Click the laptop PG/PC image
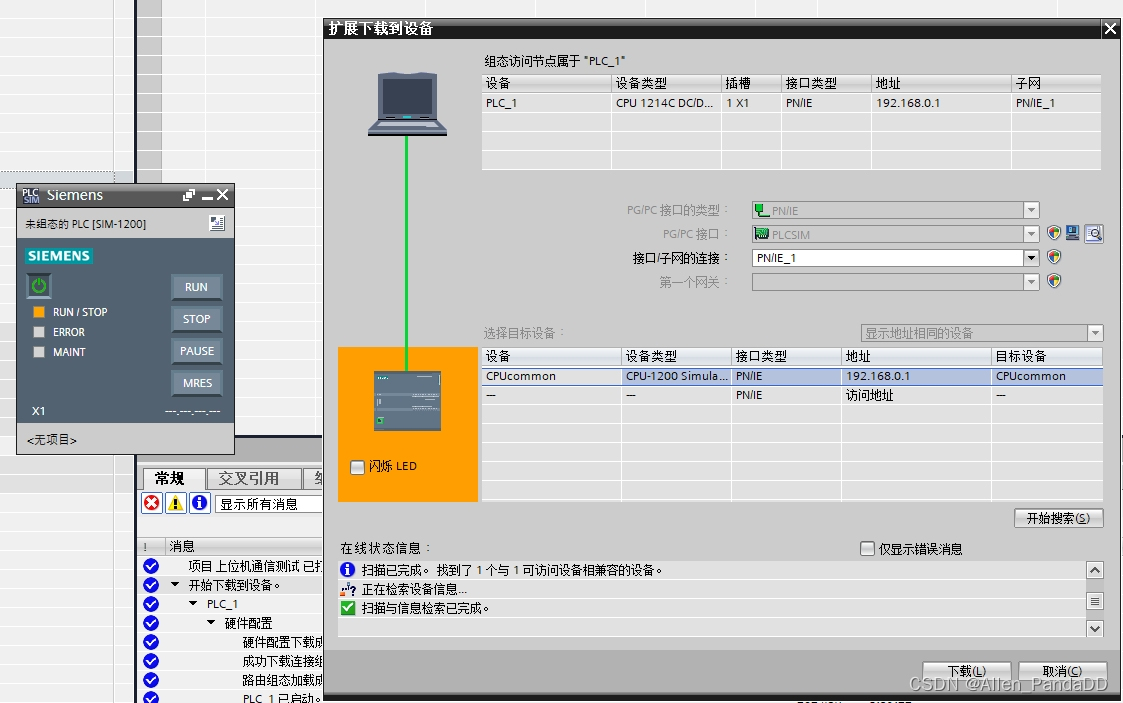1123x703 pixels. (407, 104)
